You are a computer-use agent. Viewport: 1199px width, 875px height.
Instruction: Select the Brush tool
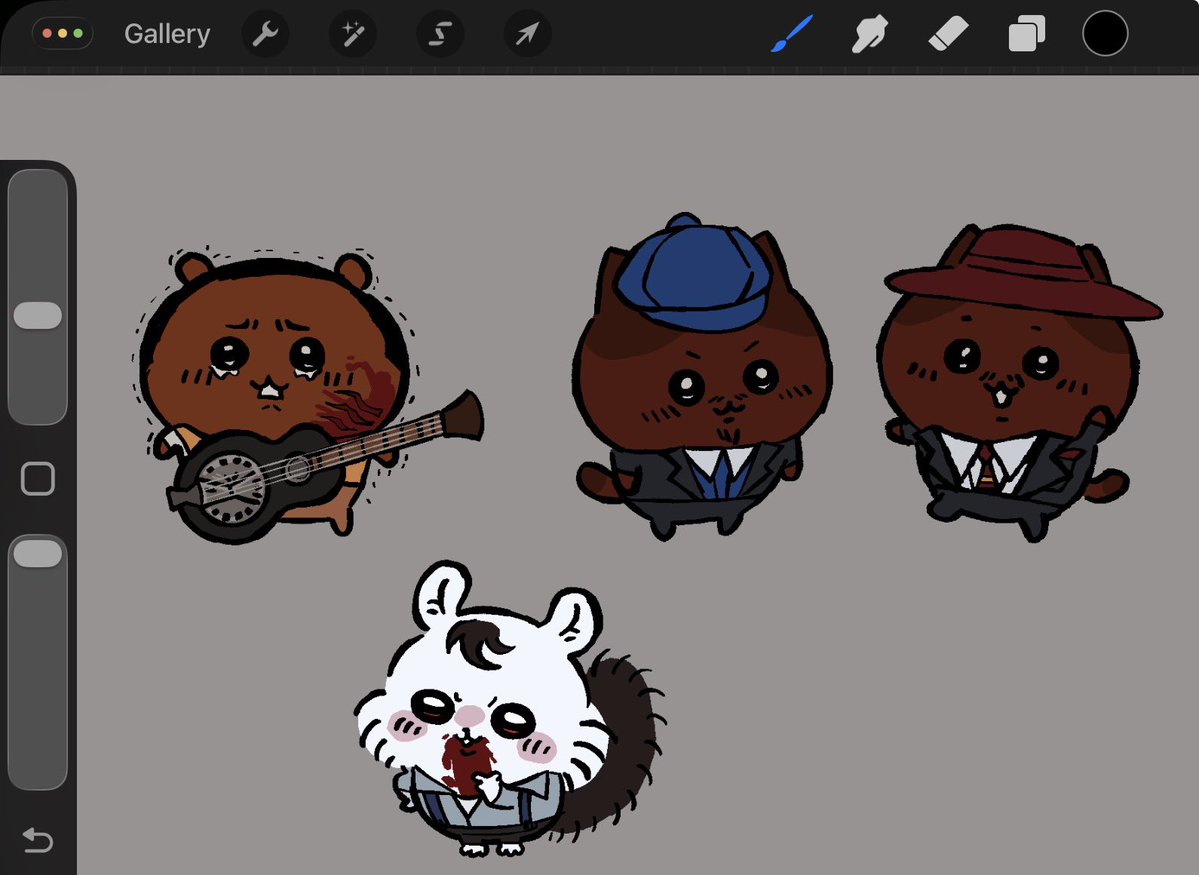tap(791, 34)
